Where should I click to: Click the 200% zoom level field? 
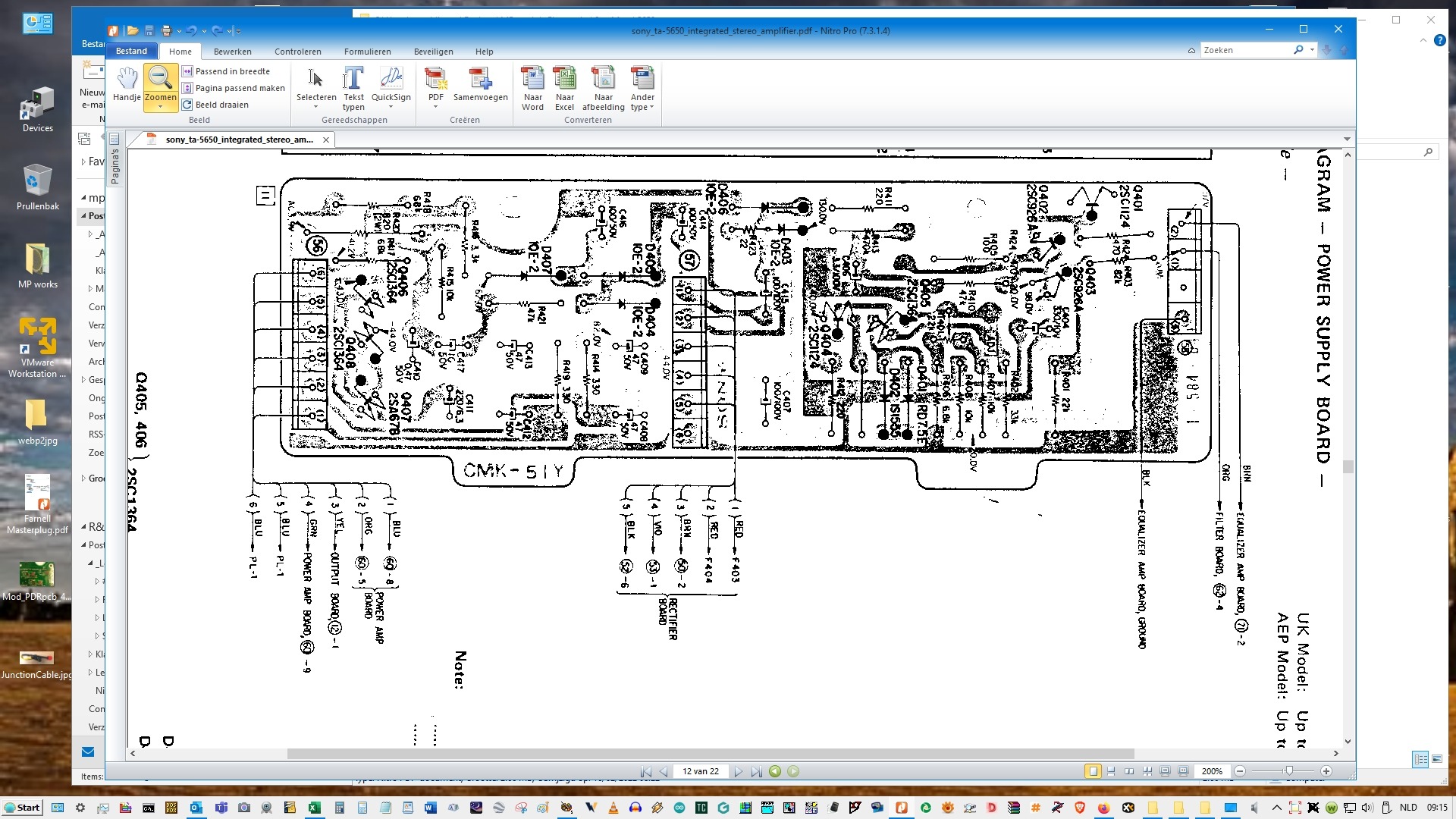[1212, 771]
